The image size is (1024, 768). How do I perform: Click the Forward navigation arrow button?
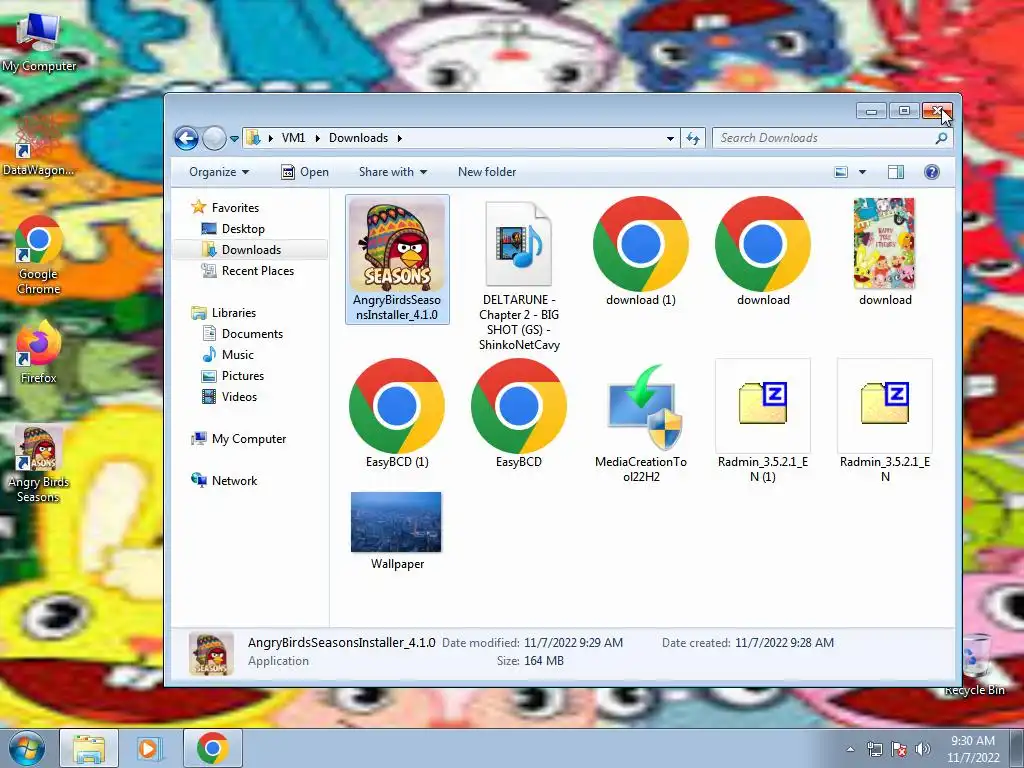pos(214,138)
